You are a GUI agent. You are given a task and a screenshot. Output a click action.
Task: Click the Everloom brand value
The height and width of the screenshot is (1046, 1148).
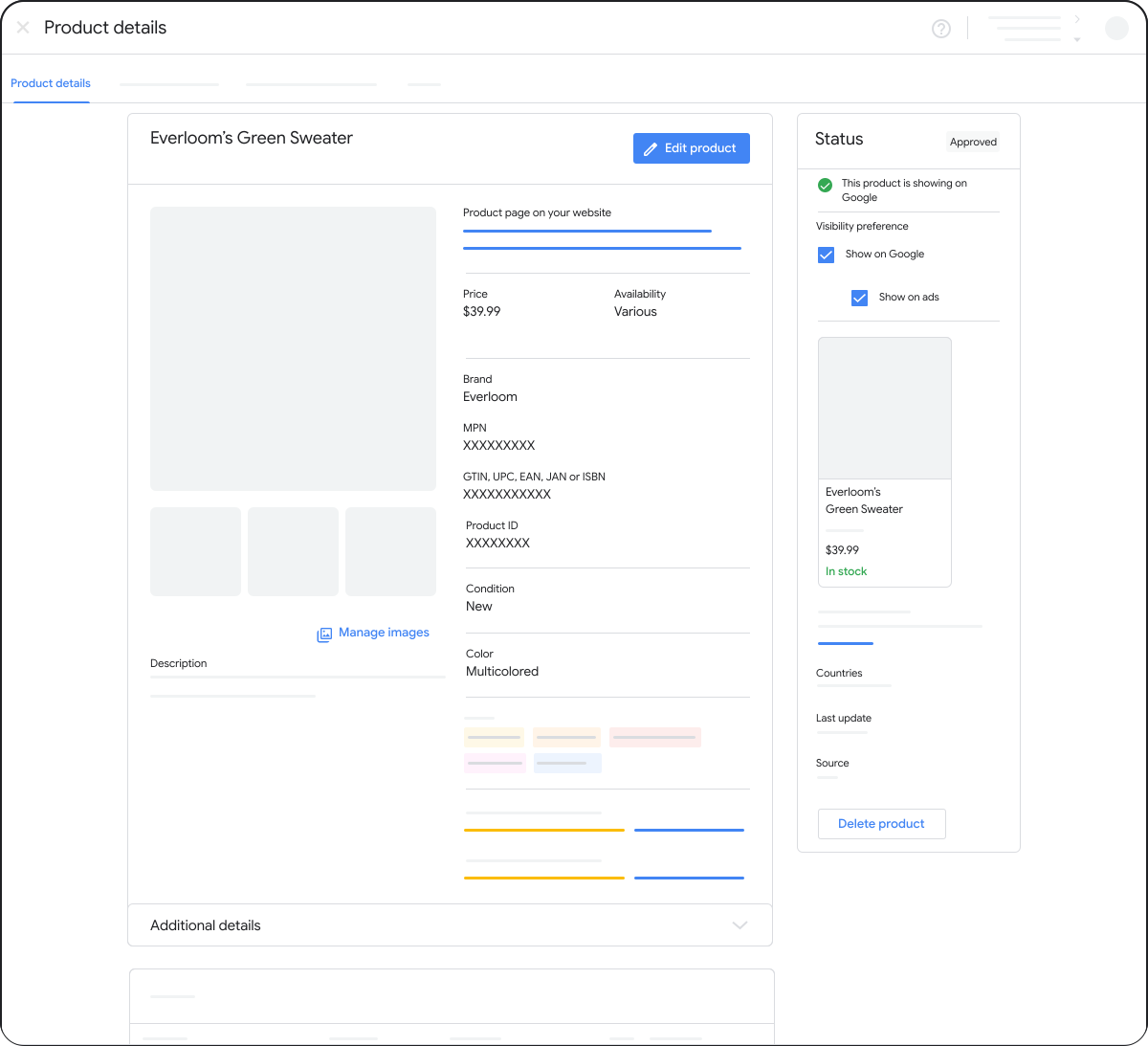tap(490, 397)
